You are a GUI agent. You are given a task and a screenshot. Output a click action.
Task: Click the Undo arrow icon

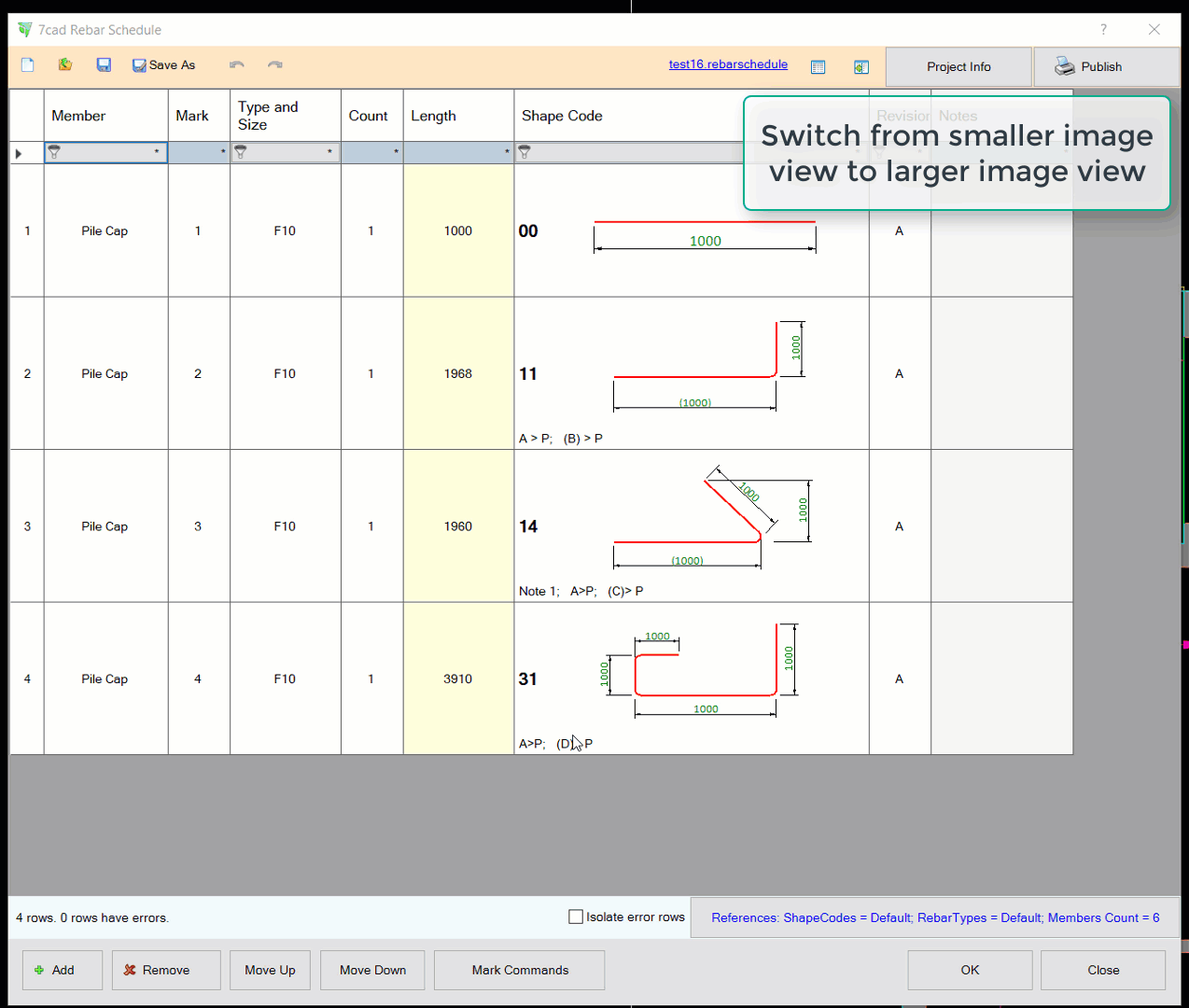237,65
